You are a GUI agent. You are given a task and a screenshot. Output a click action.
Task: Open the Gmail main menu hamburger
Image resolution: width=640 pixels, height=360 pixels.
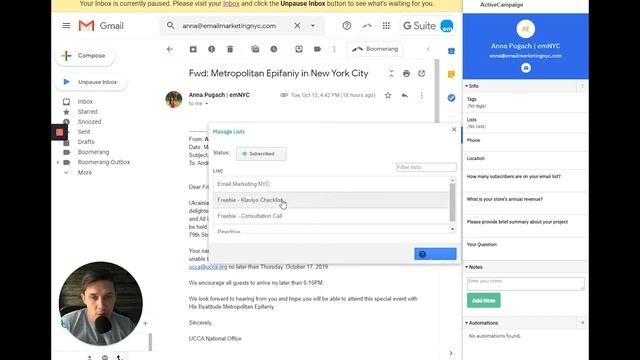pyautogui.click(x=66, y=26)
